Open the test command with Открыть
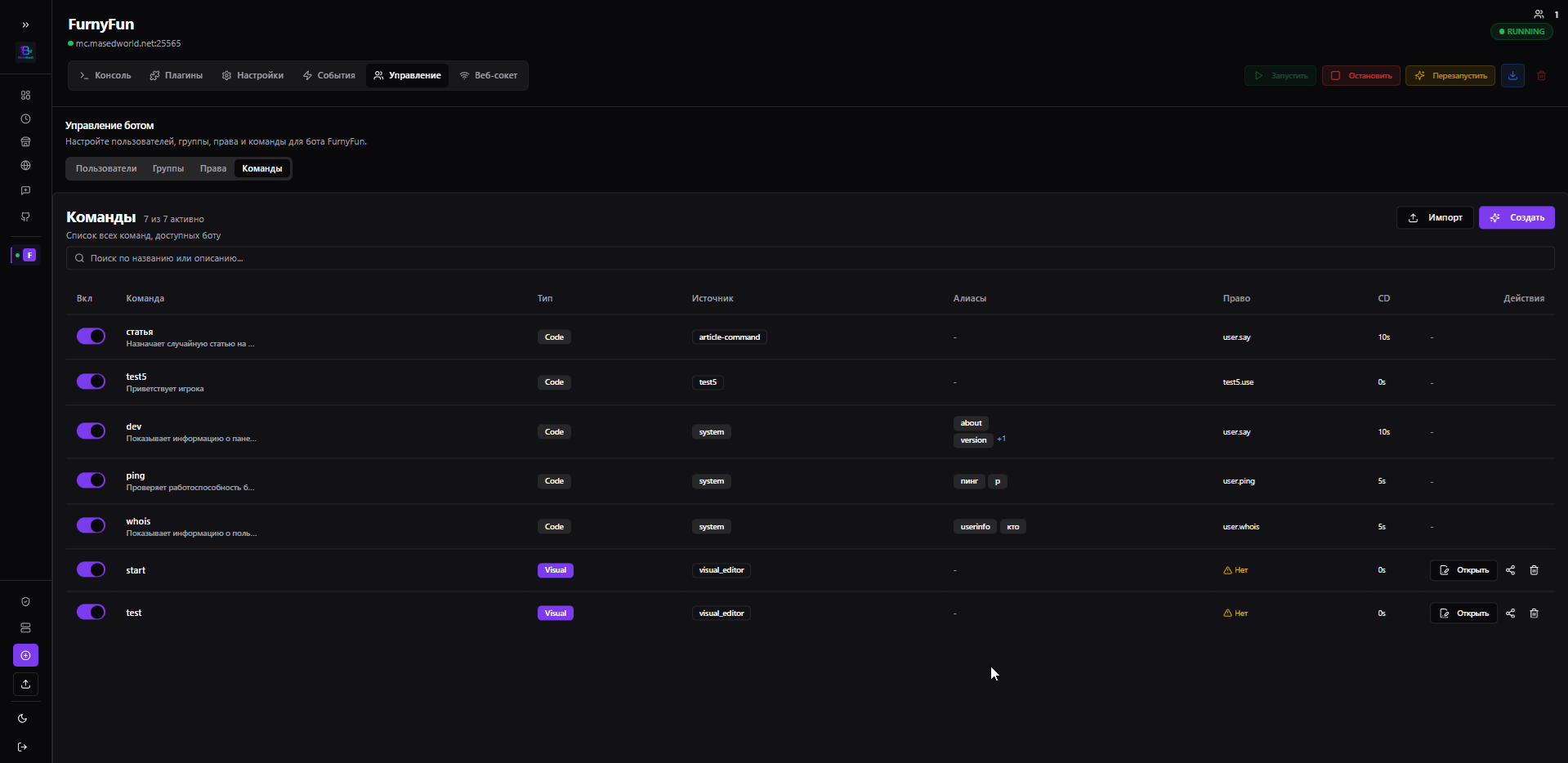This screenshot has width=1568, height=763. (x=1463, y=614)
